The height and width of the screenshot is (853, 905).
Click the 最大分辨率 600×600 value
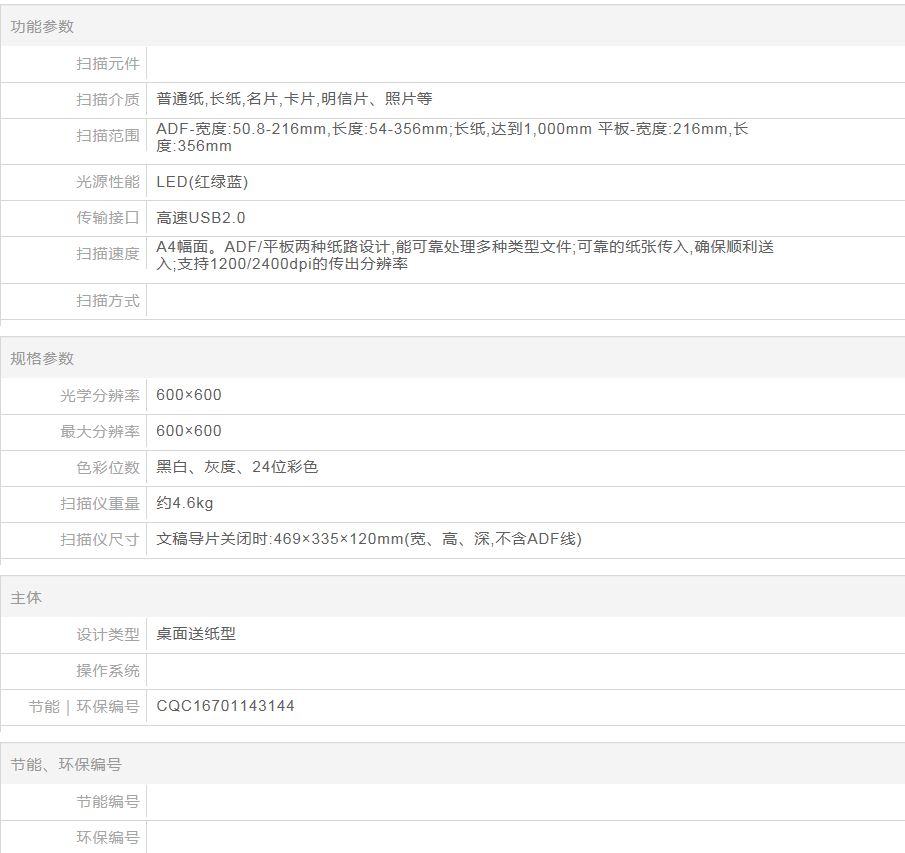189,431
